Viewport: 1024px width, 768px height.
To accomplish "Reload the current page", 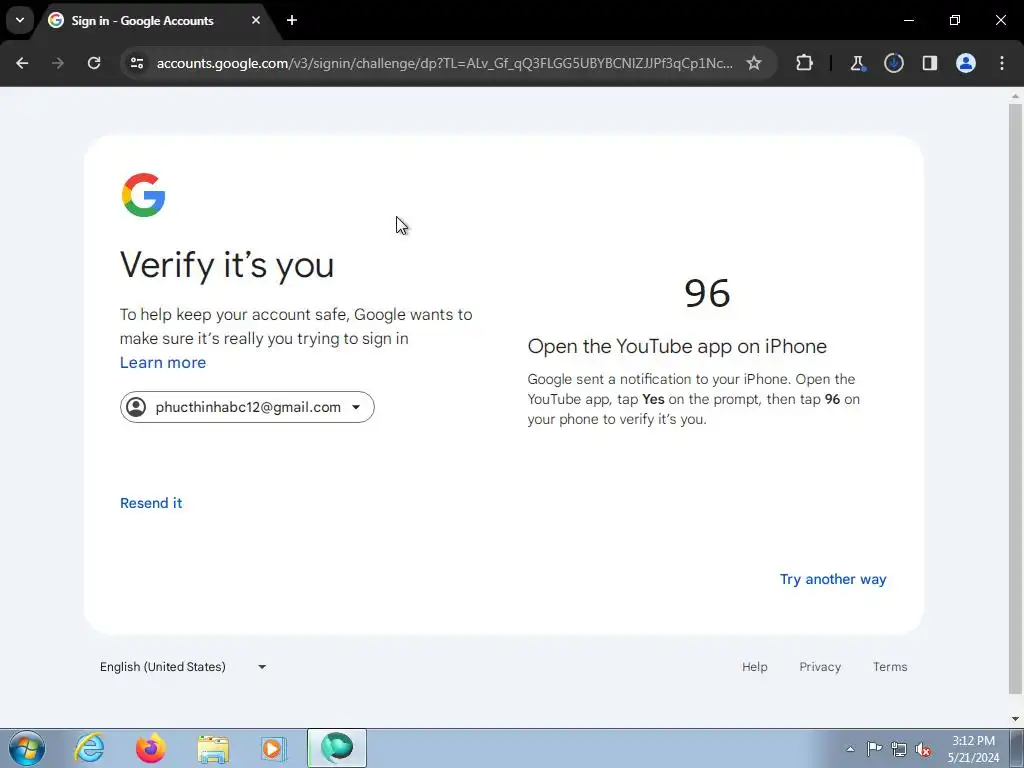I will [94, 63].
